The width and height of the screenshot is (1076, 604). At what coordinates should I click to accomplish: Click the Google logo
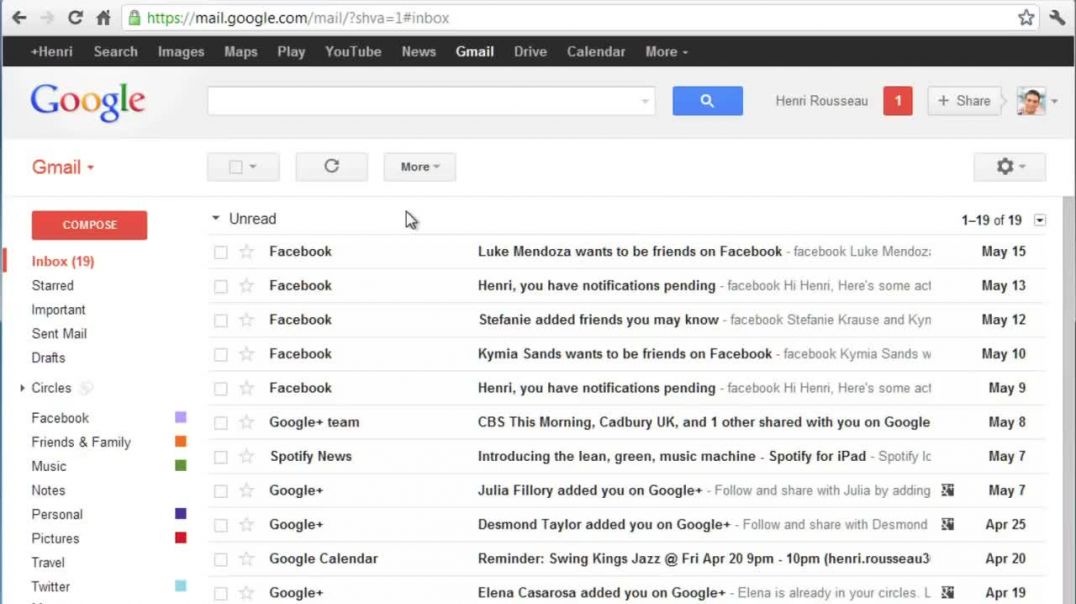pyautogui.click(x=88, y=102)
